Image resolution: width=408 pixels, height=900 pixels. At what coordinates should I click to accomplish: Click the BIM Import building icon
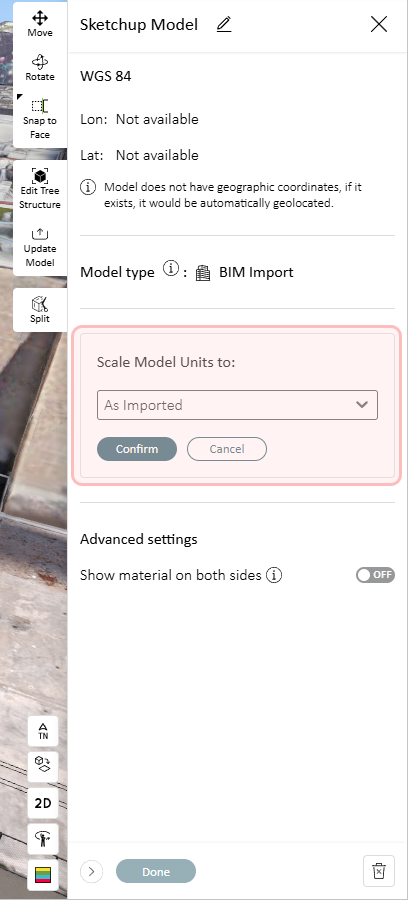click(203, 272)
